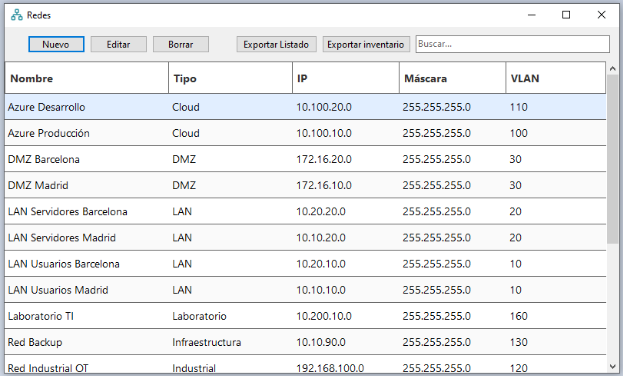Viewport: 624px width, 376px height.
Task: Click the Borrar button
Action: [181, 44]
